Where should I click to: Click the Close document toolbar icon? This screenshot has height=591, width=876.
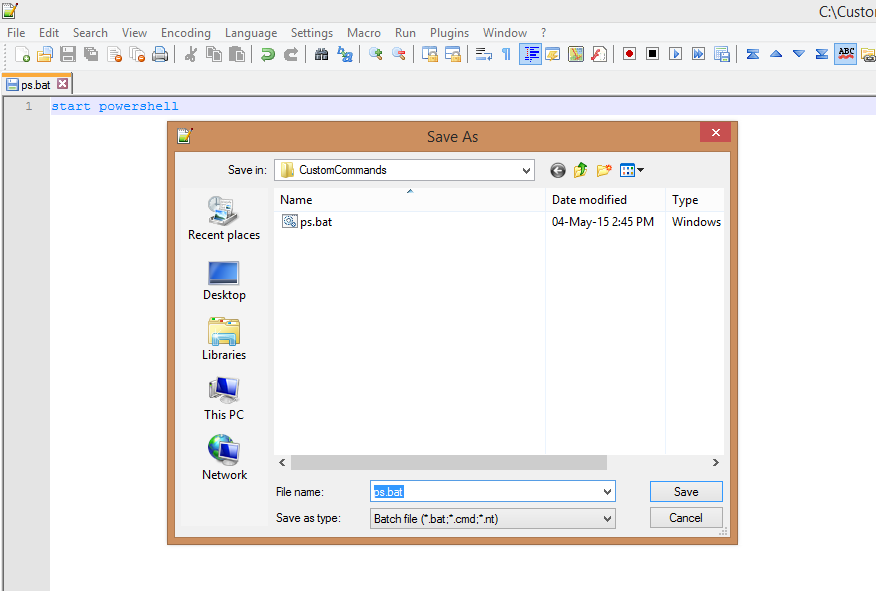point(114,54)
